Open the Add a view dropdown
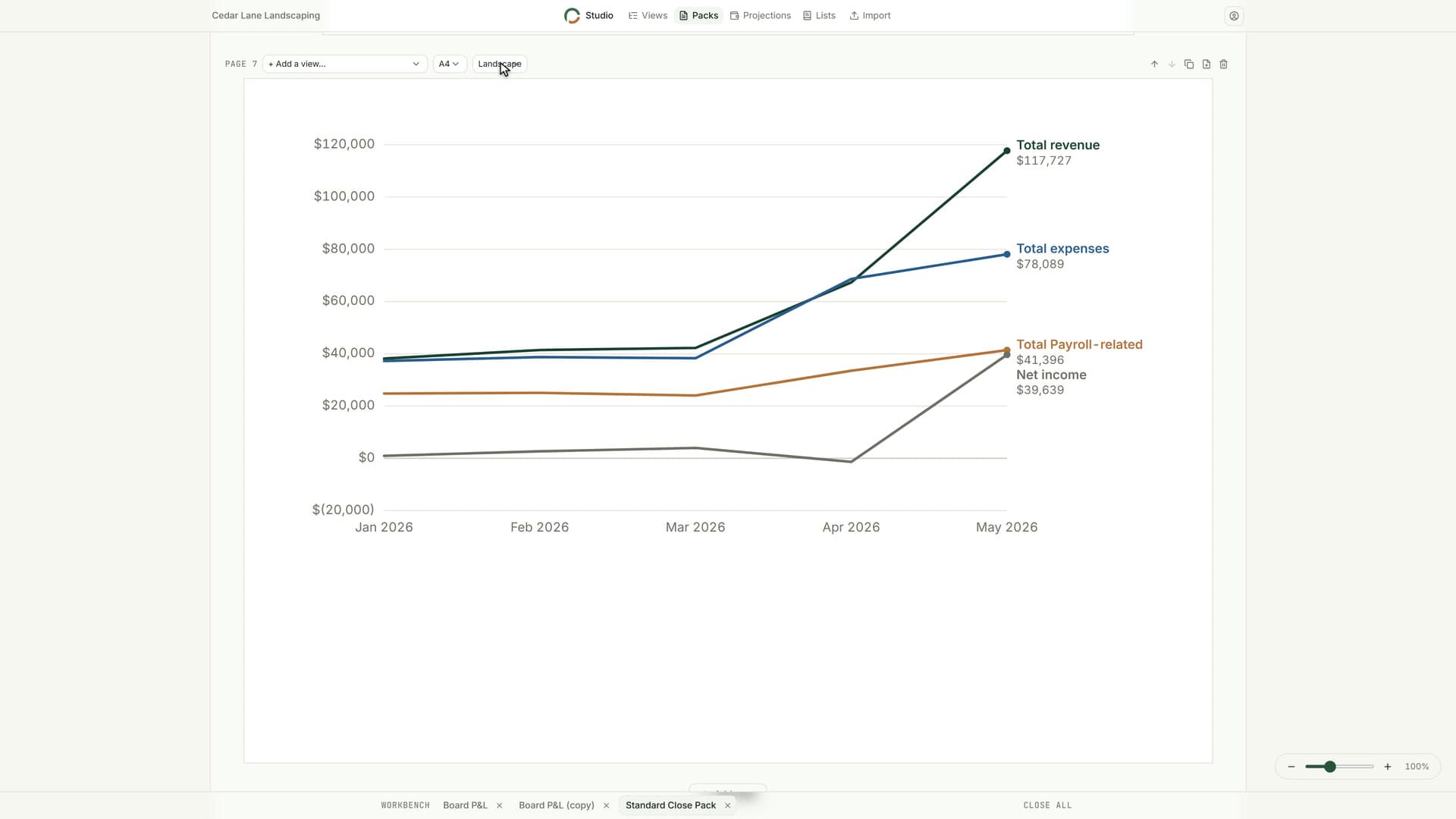This screenshot has height=819, width=1456. [x=344, y=64]
